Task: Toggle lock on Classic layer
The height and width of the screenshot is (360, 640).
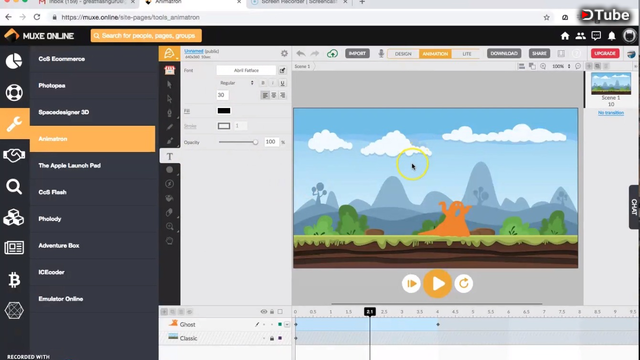Action: pyautogui.click(x=272, y=338)
